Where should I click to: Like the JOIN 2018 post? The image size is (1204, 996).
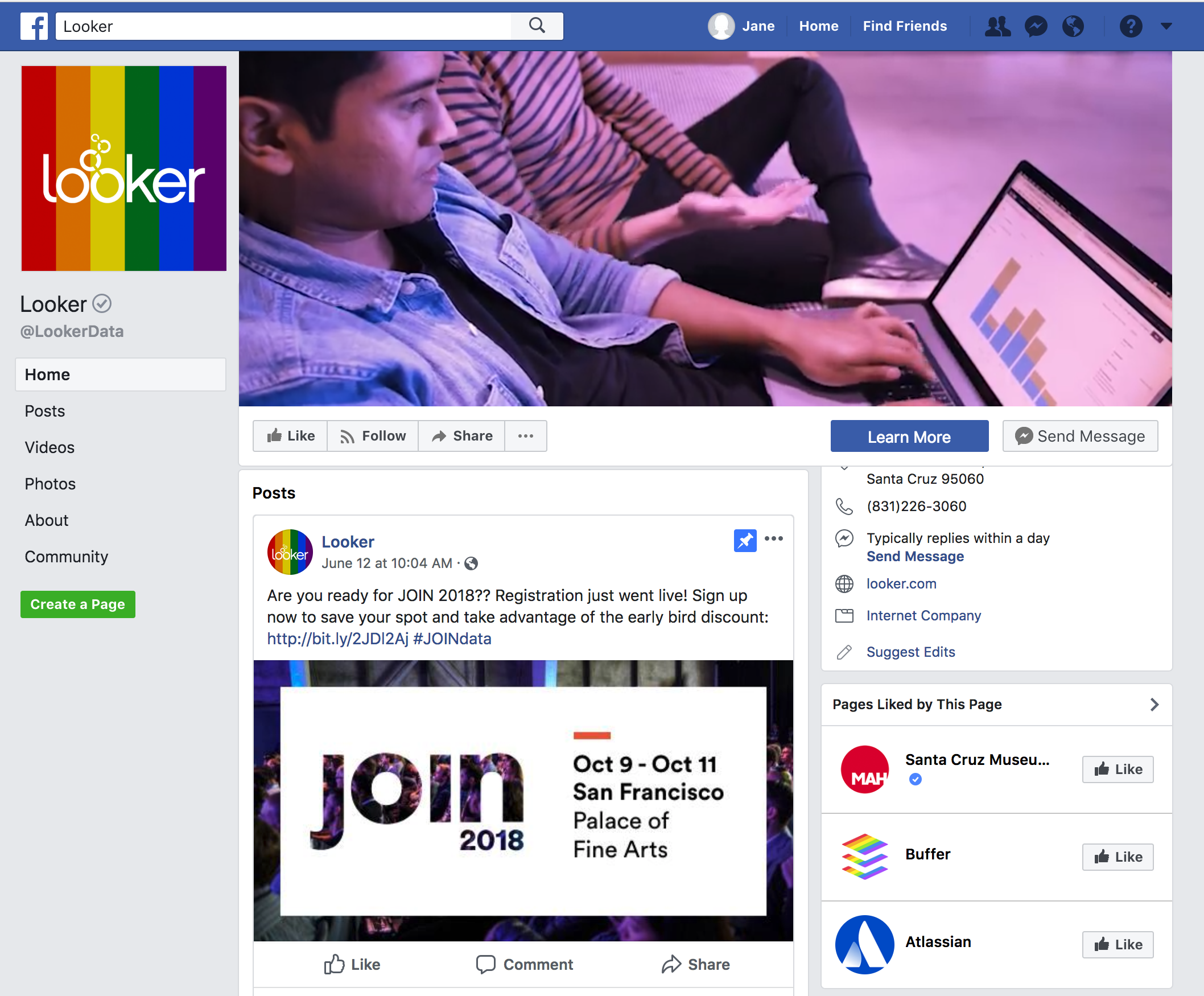[x=352, y=965]
